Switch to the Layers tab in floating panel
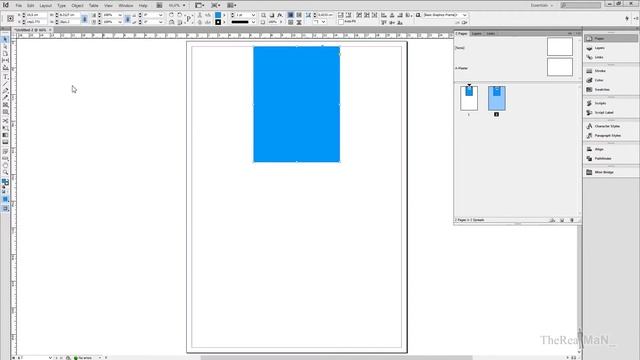 pos(476,33)
